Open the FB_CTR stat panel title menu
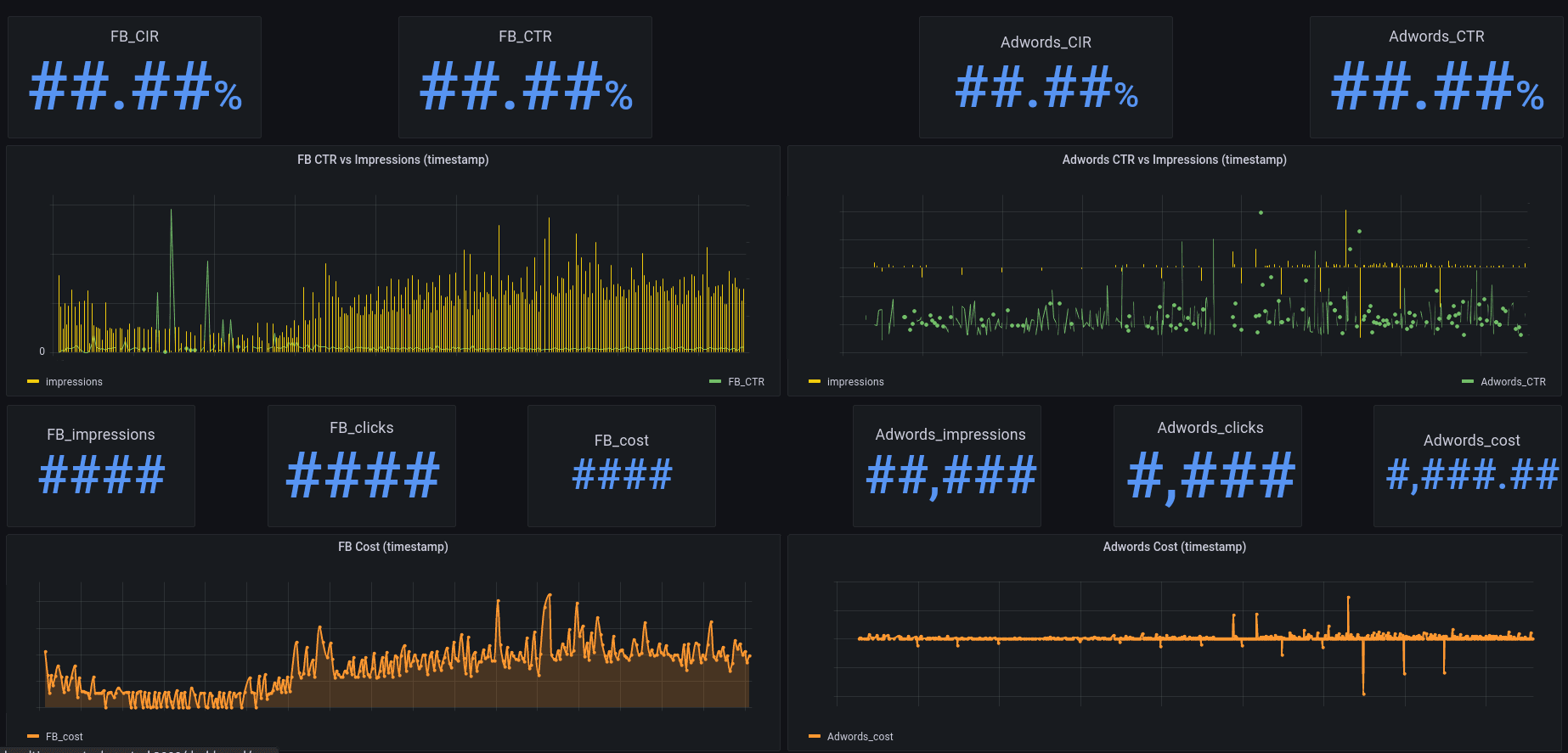1568x753 pixels. click(x=525, y=37)
